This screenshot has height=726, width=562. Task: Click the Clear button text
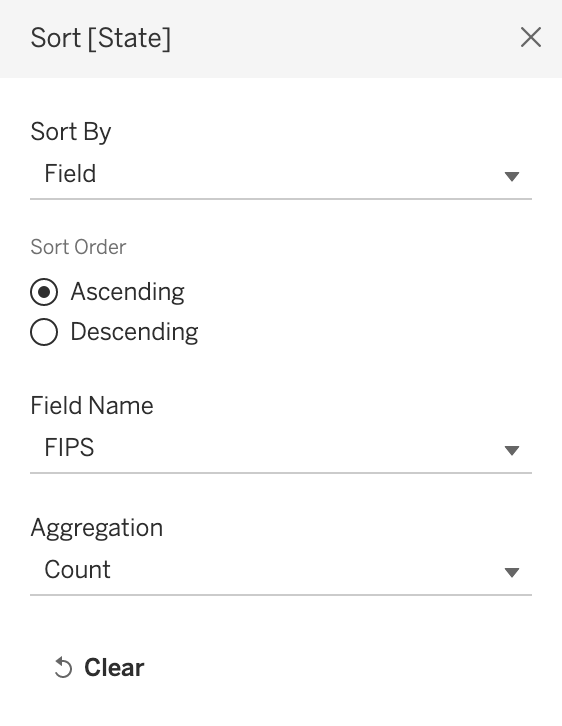[x=114, y=667]
